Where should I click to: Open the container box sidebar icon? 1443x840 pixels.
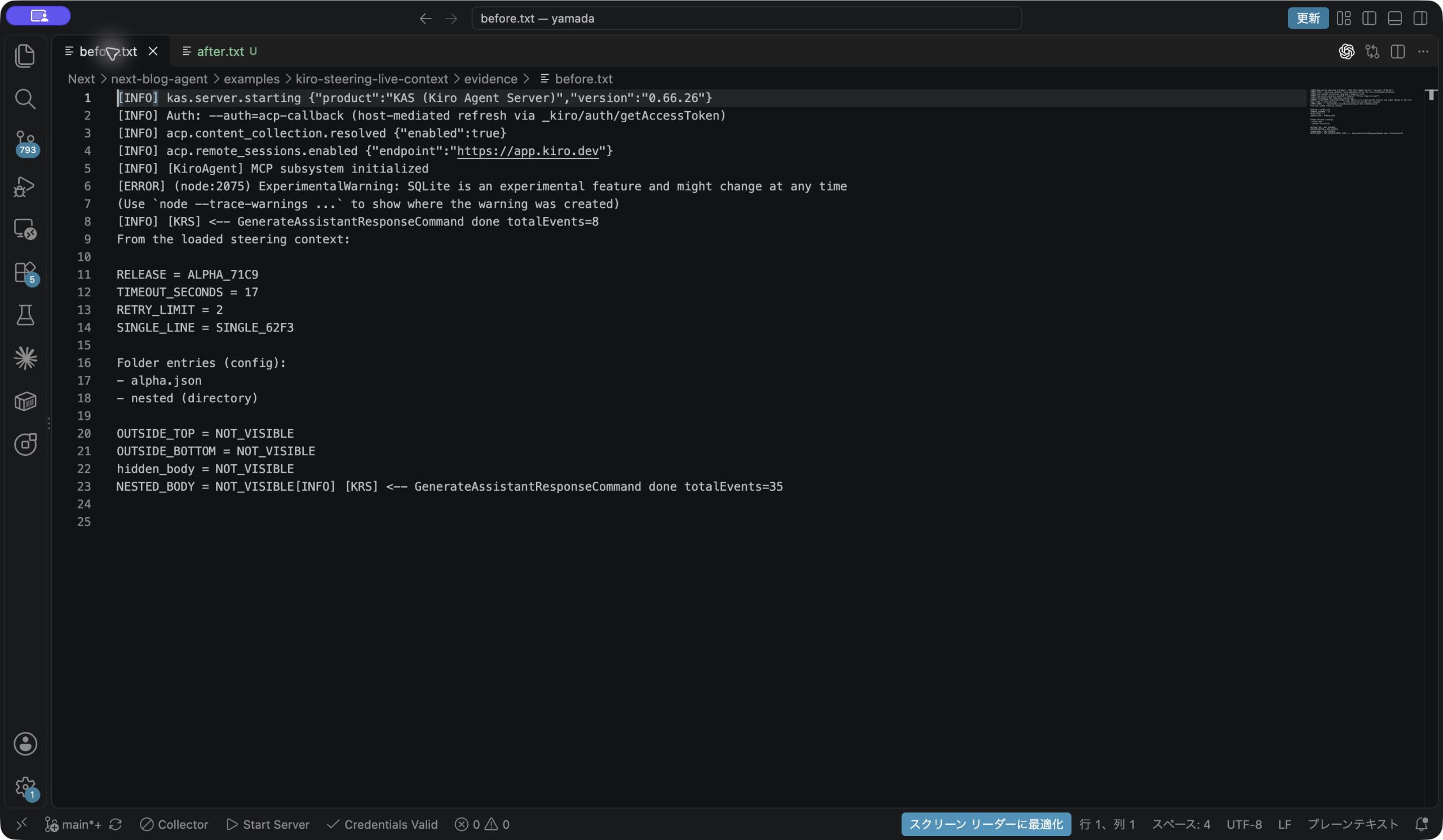point(25,401)
